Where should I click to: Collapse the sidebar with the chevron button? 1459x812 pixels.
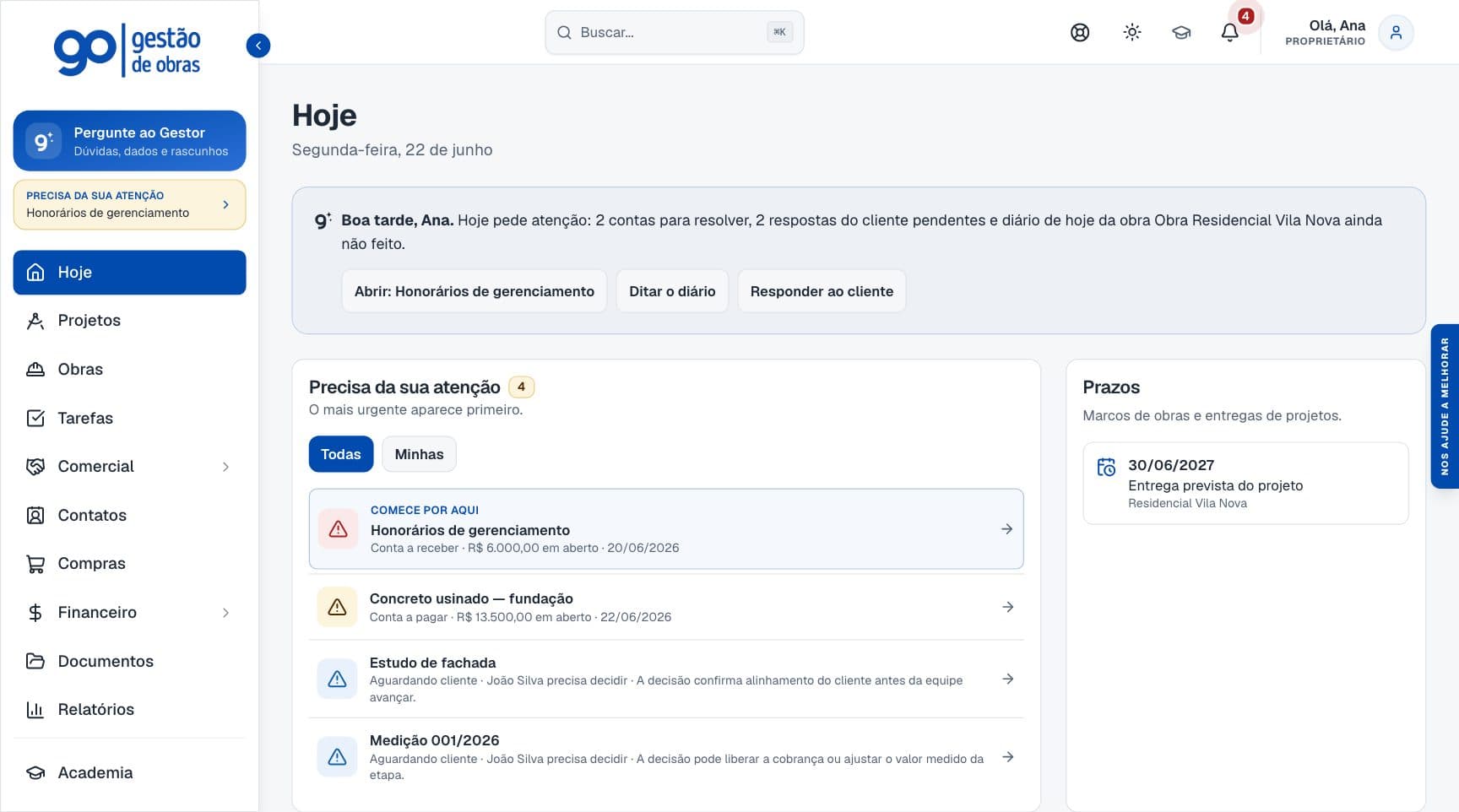tap(258, 46)
